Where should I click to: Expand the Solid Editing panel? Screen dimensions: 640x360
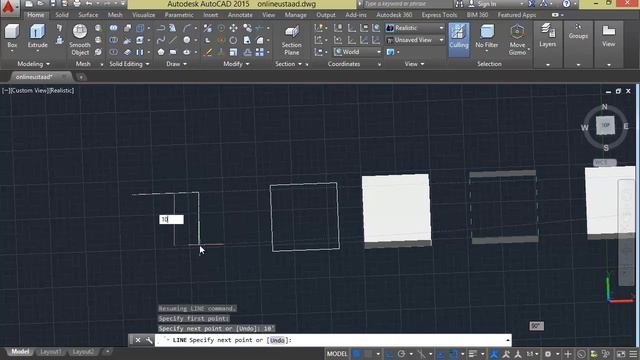[129, 64]
